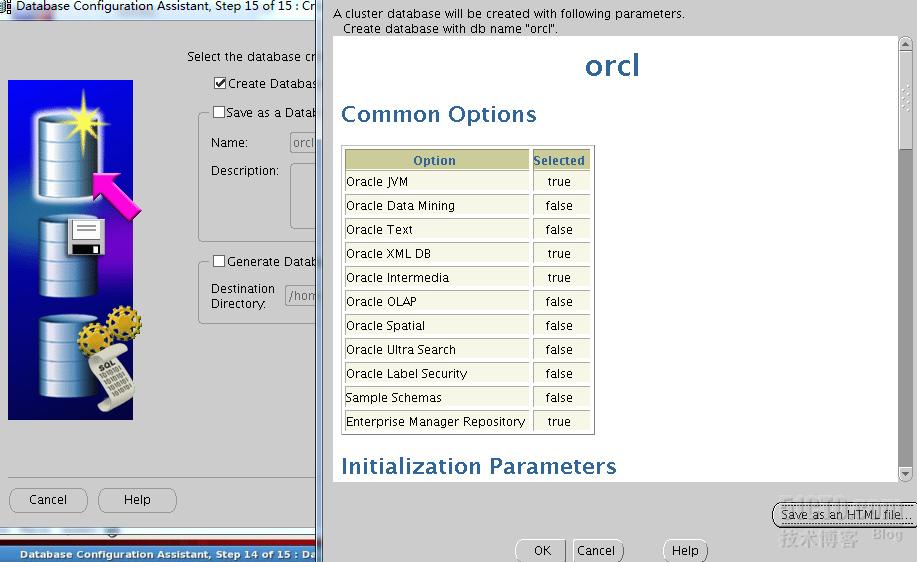Check the Create Database checkbox
Screen dimensions: 917x562
click(x=220, y=83)
